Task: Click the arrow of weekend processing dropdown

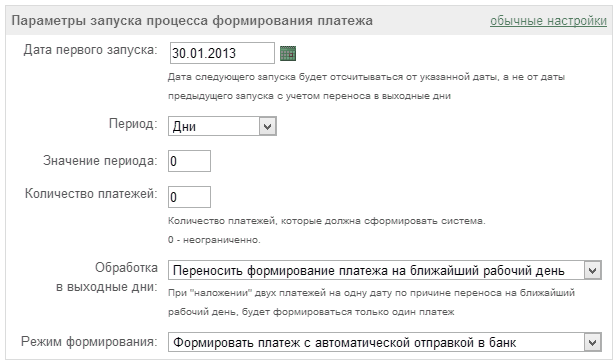Action: (593, 270)
